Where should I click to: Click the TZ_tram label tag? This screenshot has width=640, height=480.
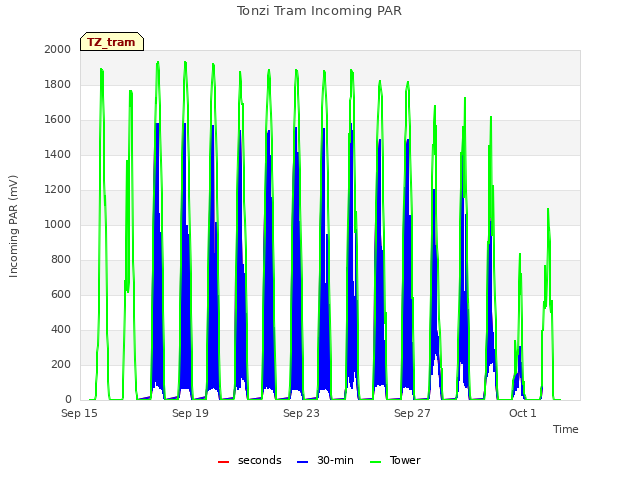point(112,42)
